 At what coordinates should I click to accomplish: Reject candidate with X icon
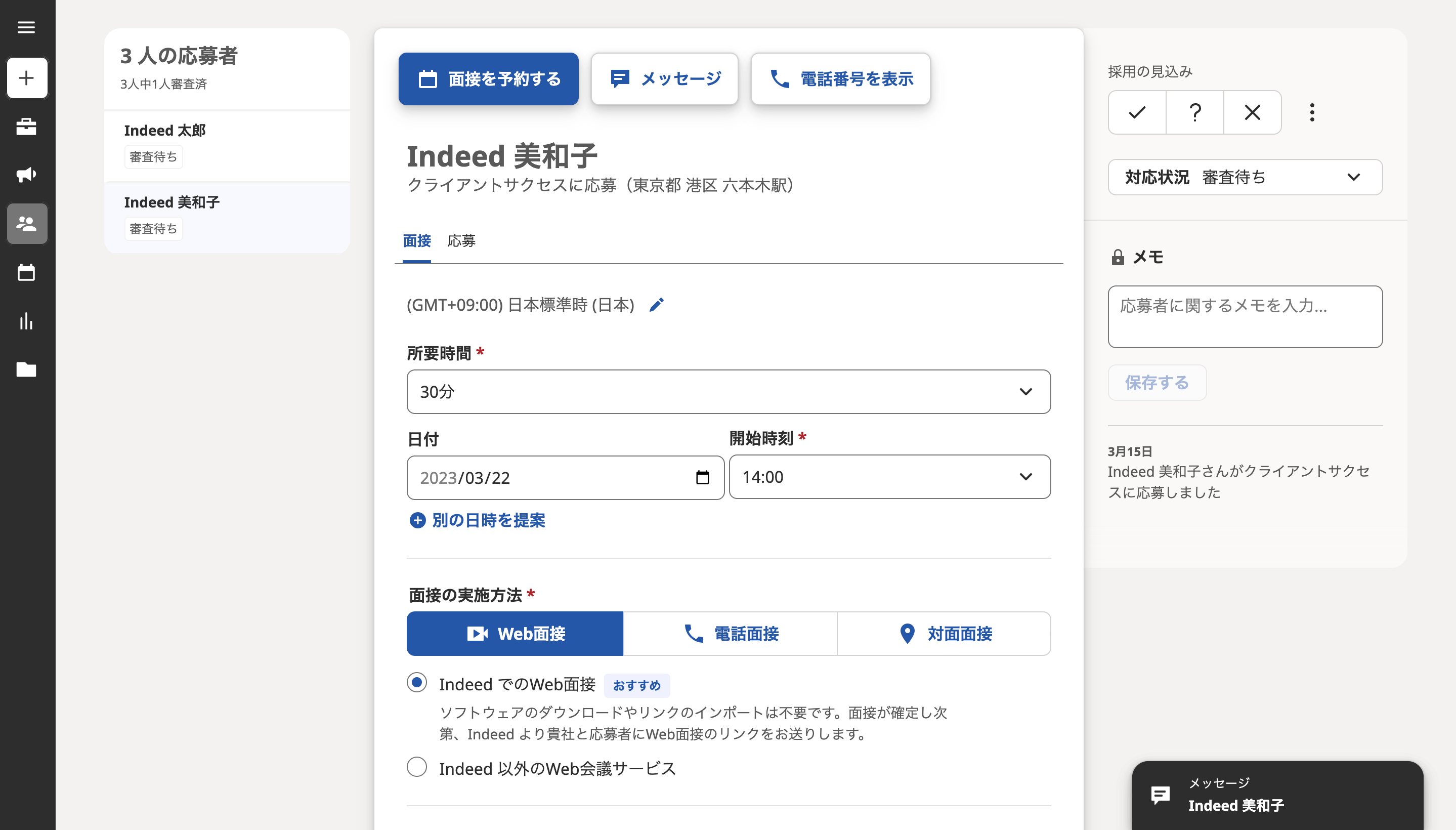[1253, 112]
